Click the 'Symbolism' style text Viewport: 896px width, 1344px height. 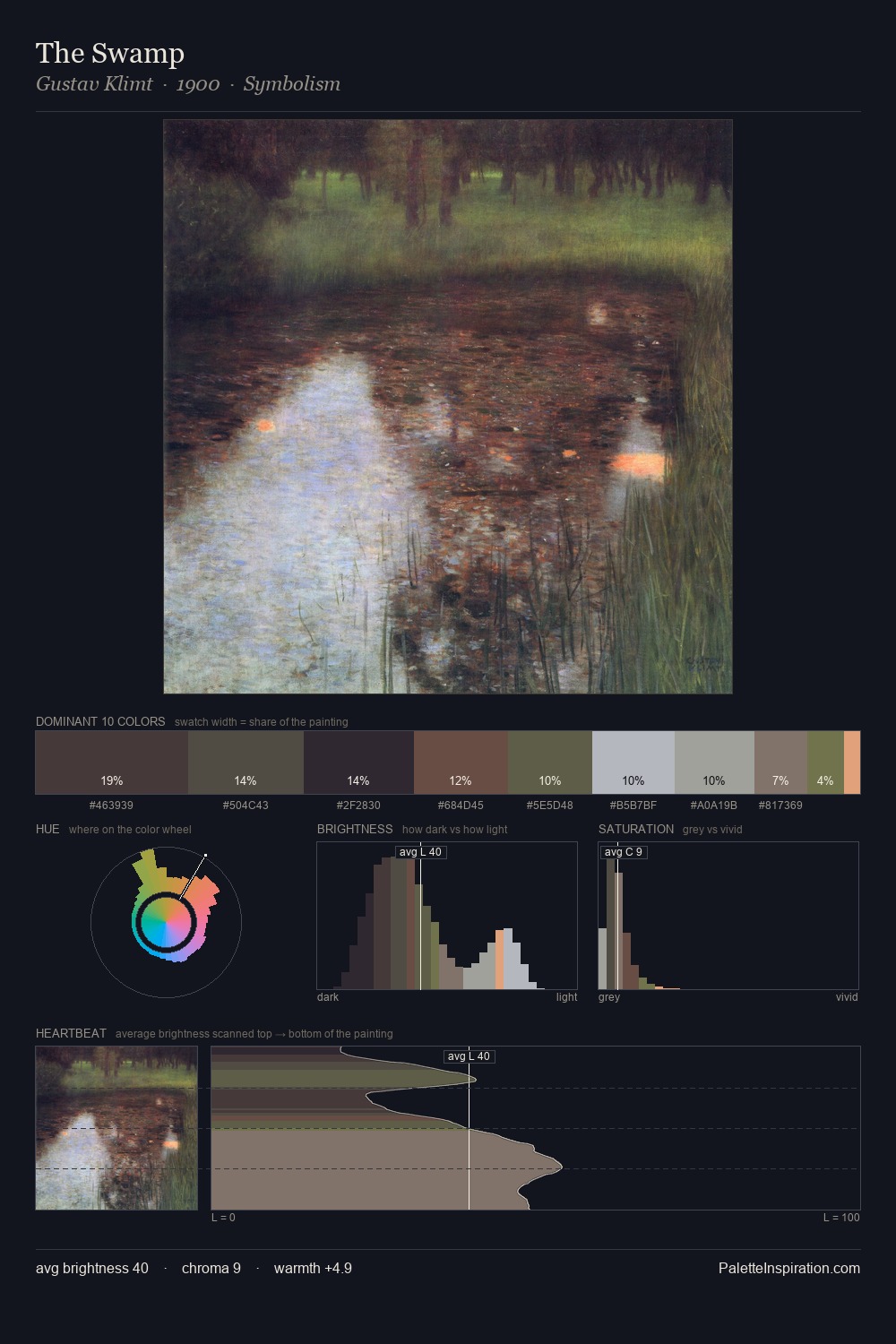(x=292, y=84)
